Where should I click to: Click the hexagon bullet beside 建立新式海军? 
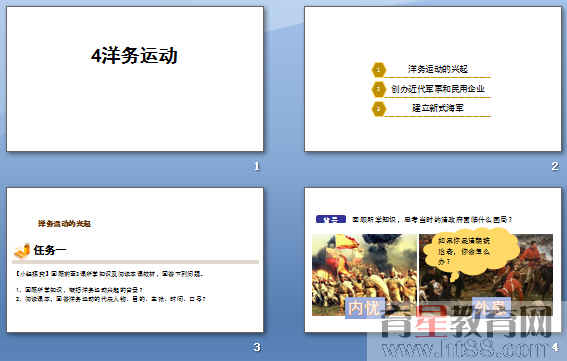point(378,109)
